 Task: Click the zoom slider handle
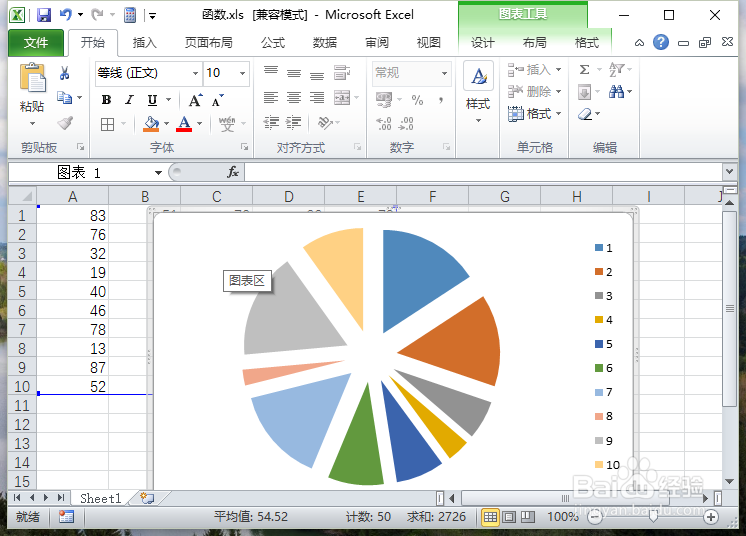[x=653, y=517]
